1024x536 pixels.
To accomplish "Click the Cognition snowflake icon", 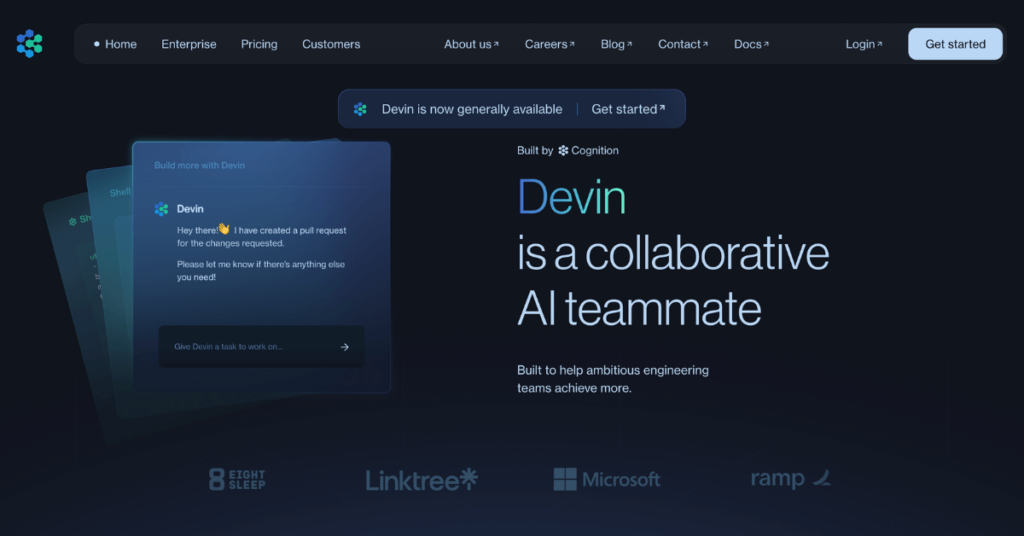I will 563,151.
